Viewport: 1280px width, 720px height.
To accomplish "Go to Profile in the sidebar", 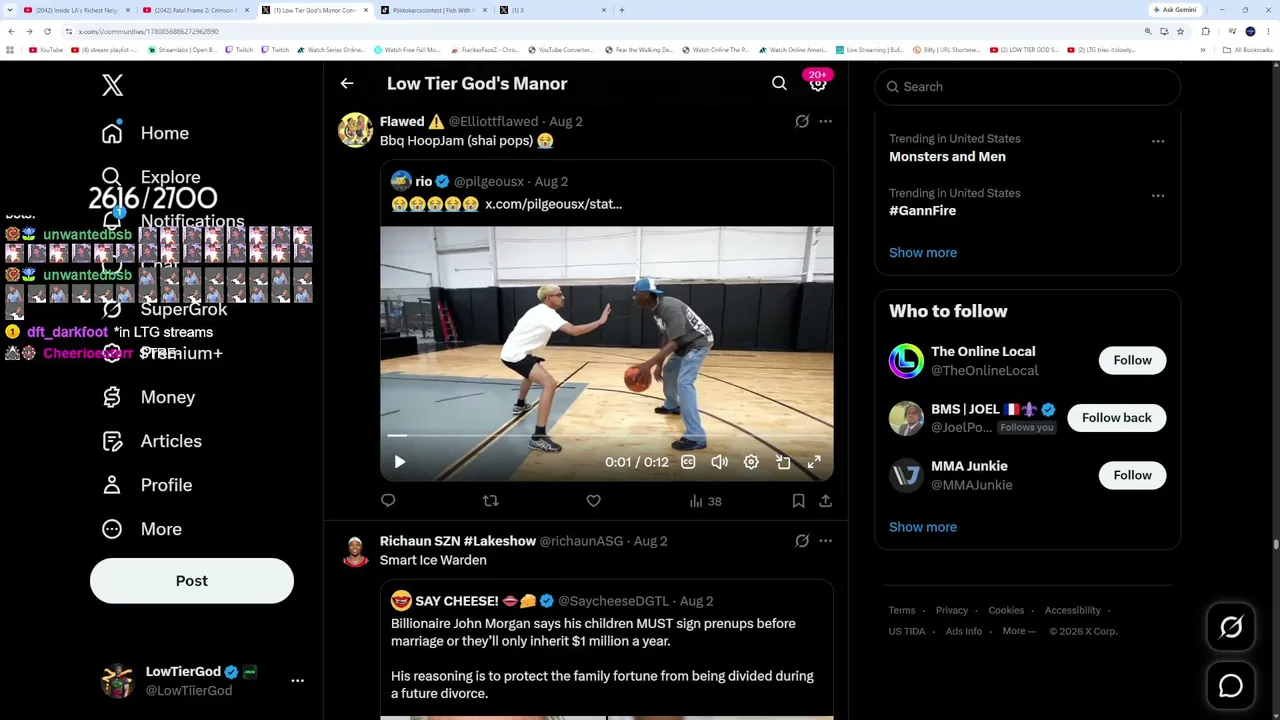I will [x=146, y=485].
